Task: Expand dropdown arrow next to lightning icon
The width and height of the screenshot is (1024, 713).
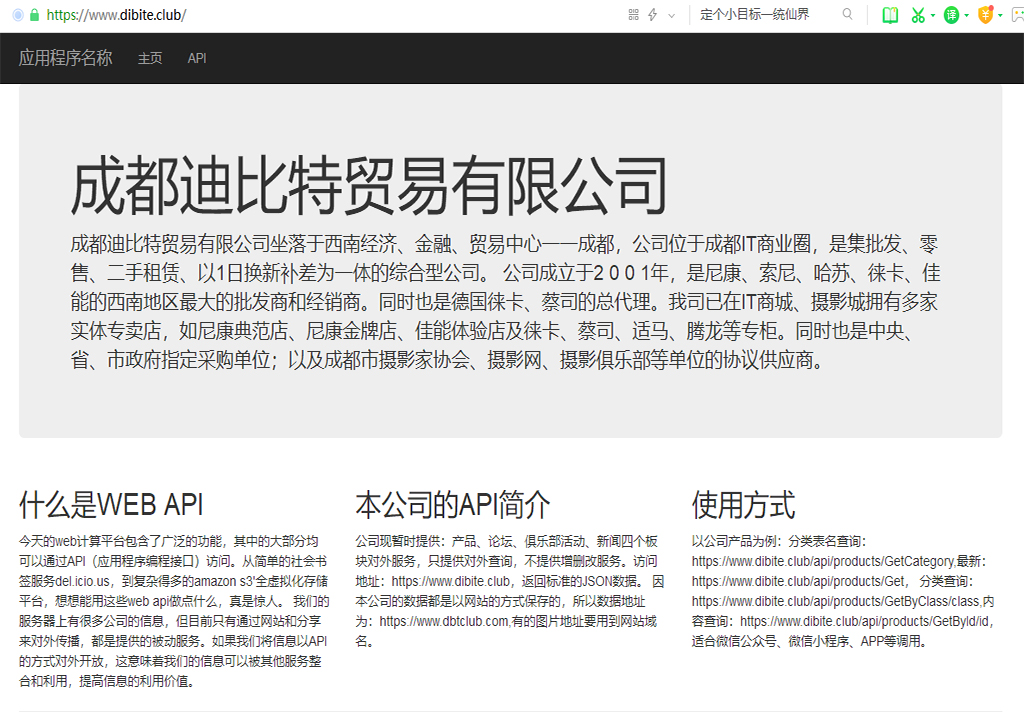Action: pyautogui.click(x=671, y=15)
